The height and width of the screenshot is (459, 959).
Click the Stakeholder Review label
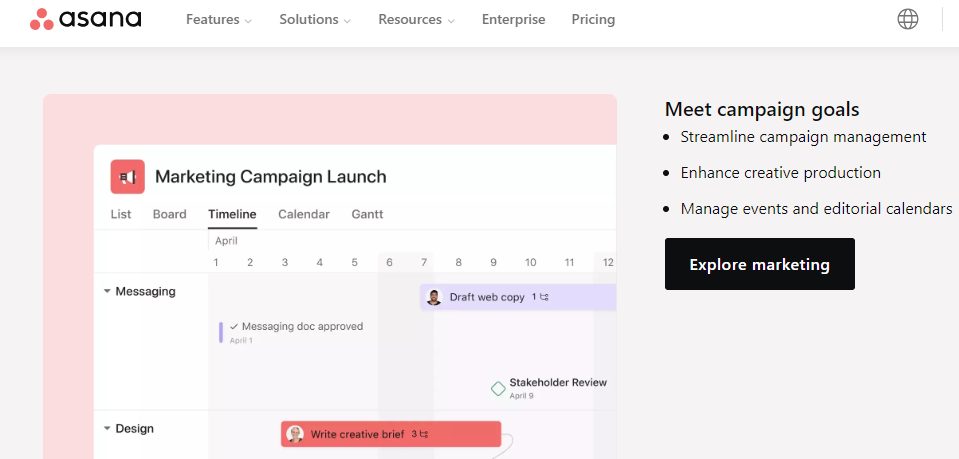point(558,382)
